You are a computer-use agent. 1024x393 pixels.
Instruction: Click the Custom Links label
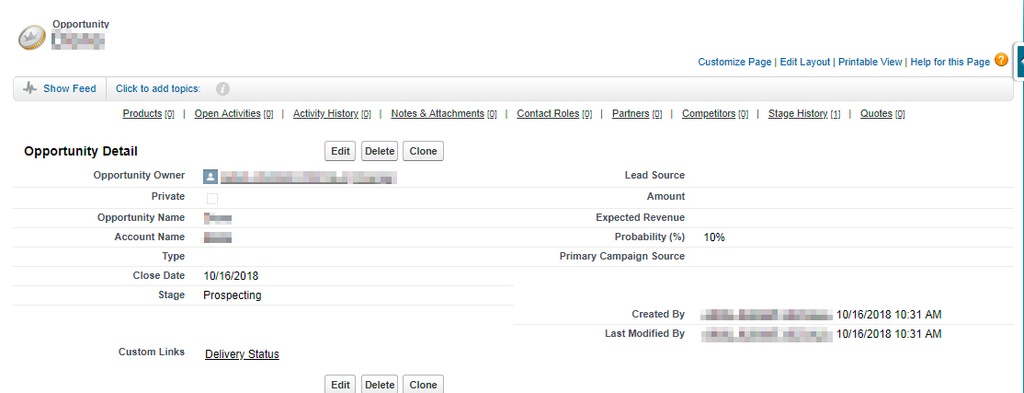(152, 352)
